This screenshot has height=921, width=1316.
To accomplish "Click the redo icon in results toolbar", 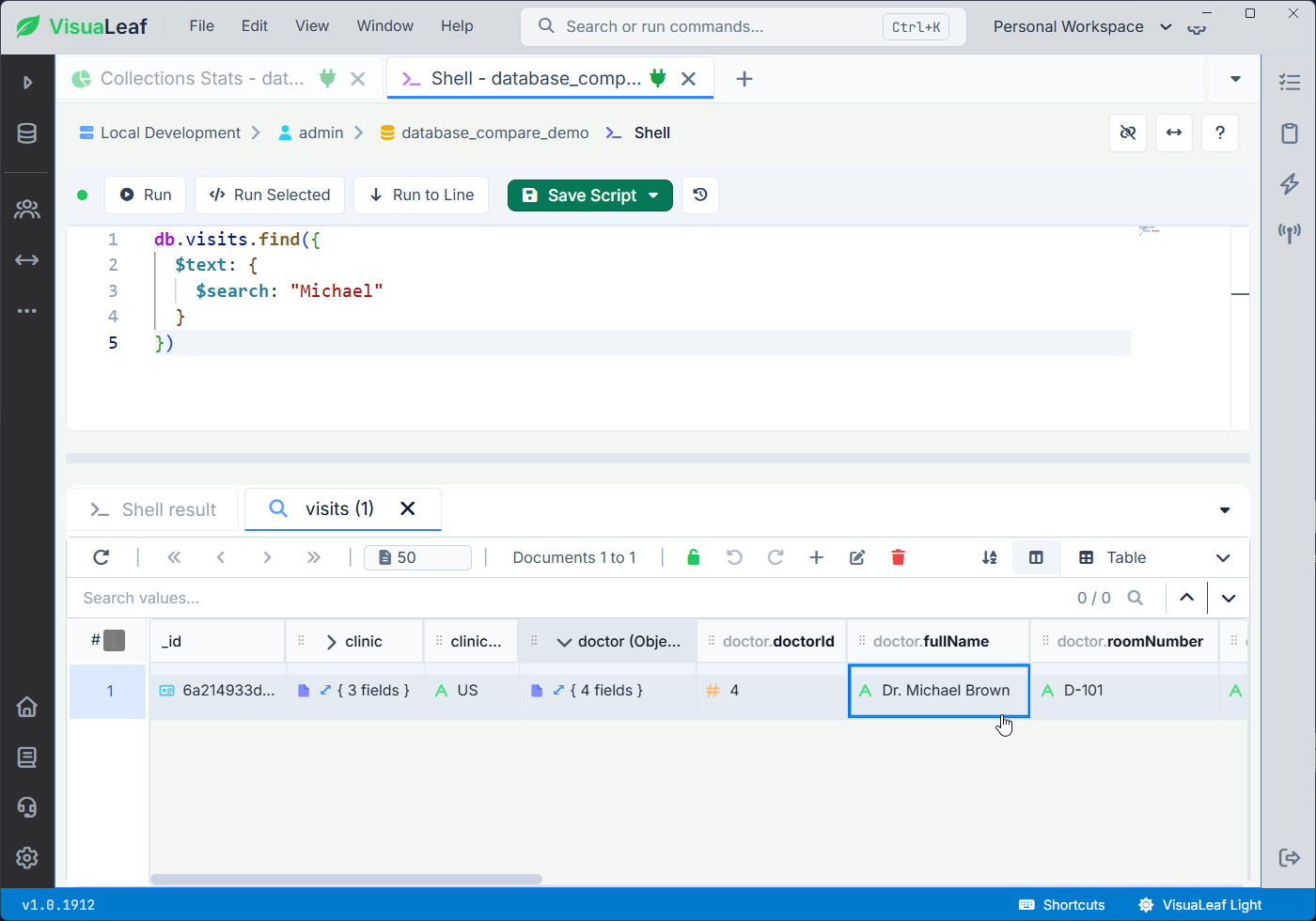I will (x=775, y=557).
